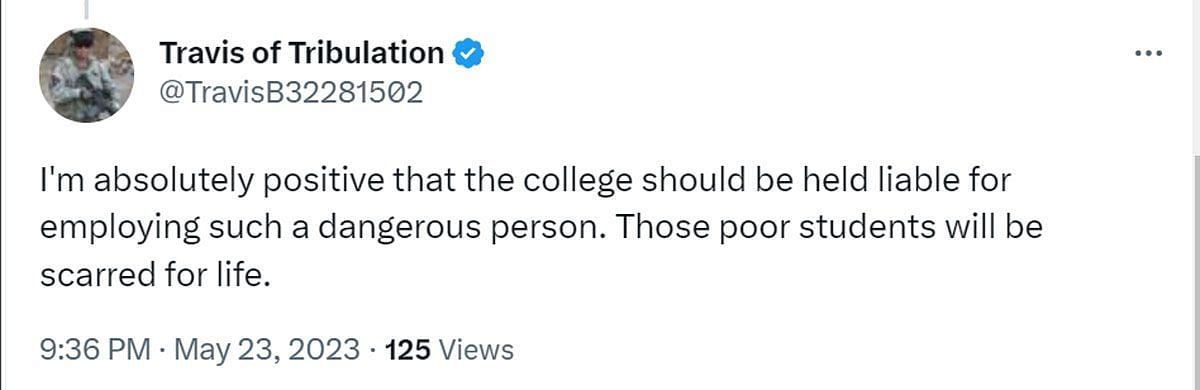Open Travis of Tribulation's profile picture
The image size is (1200, 390).
pos(86,75)
